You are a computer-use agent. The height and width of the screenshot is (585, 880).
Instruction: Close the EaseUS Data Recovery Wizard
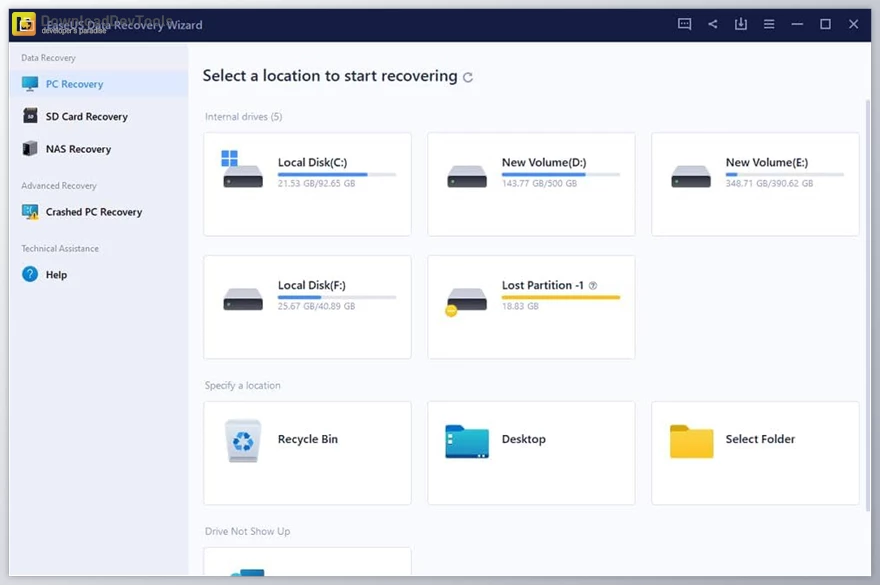854,24
